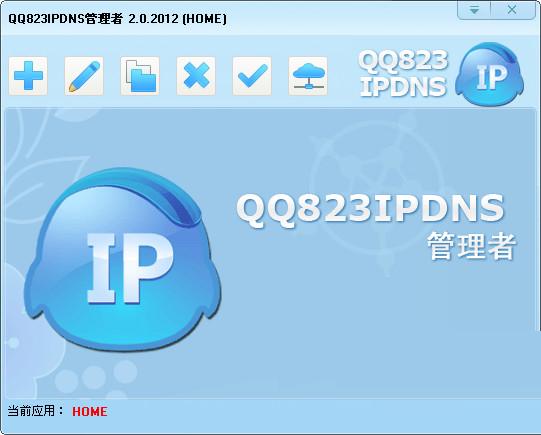Close the QQ823IPDNS window
Viewport: 541px width, 435px height.
pos(512,9)
